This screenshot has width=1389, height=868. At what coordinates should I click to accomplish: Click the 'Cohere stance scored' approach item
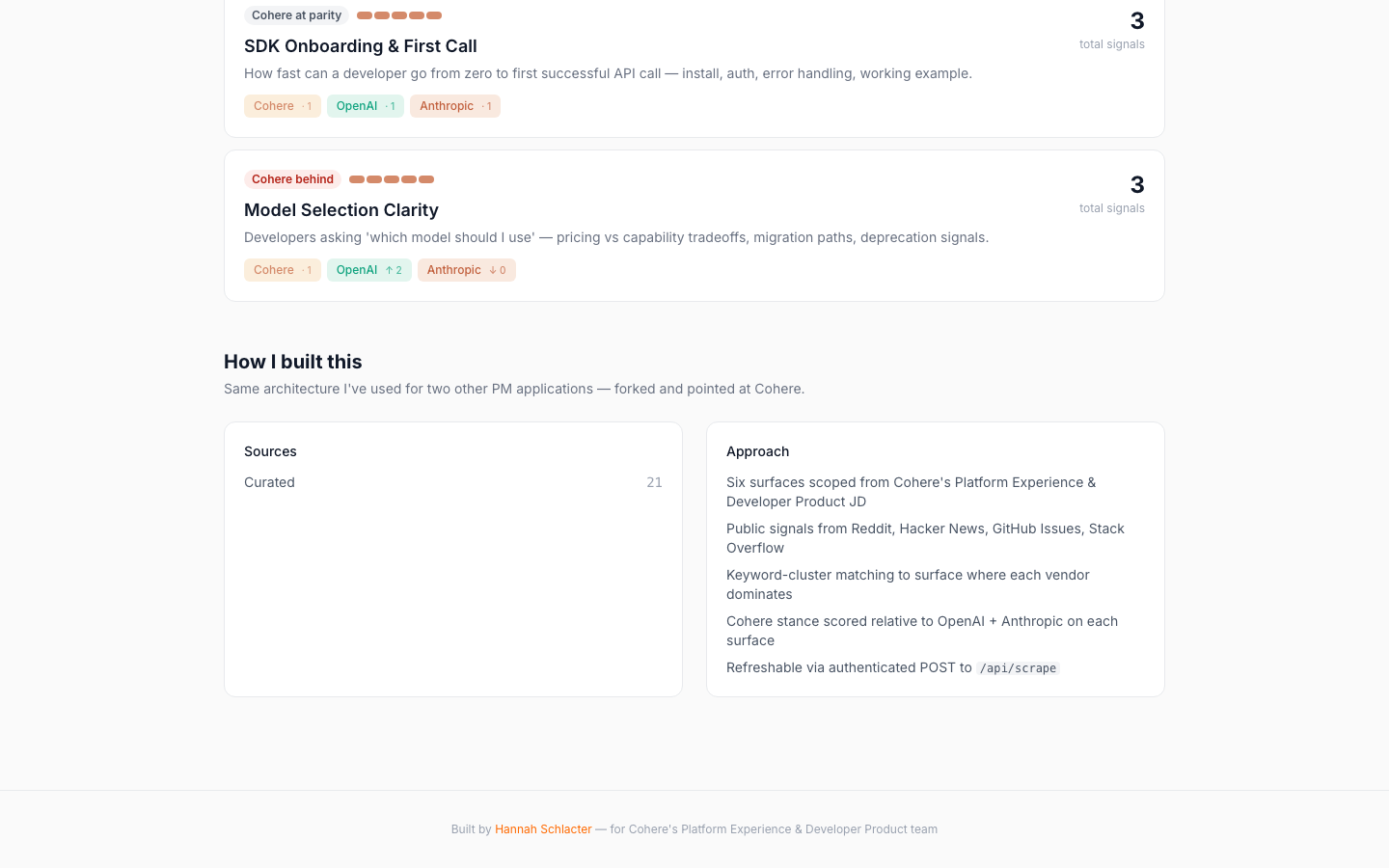click(922, 631)
